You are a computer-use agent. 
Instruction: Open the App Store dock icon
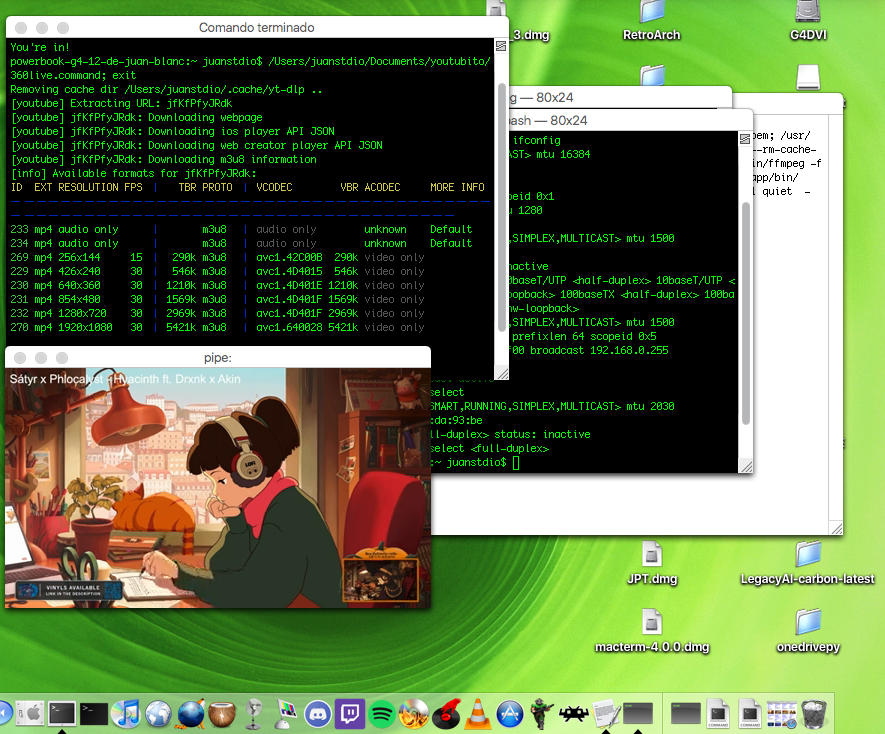click(510, 714)
